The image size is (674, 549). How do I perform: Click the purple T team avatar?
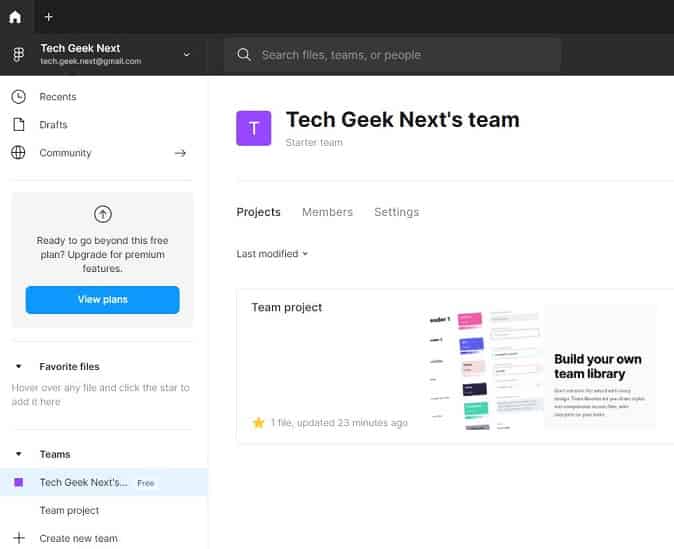tap(254, 128)
